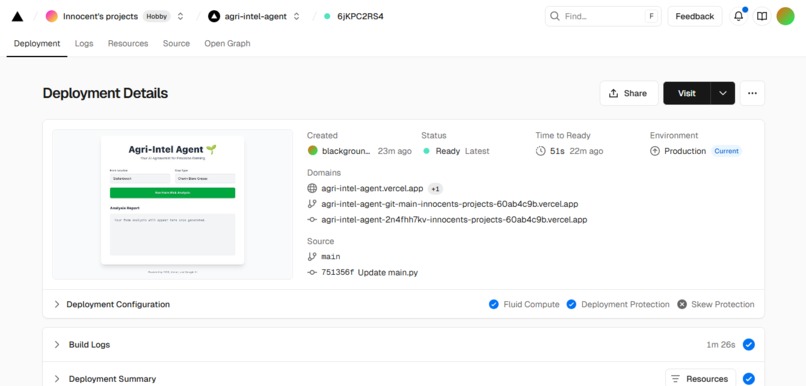Open the user profile avatar
Image resolution: width=806 pixels, height=386 pixels.
point(785,16)
